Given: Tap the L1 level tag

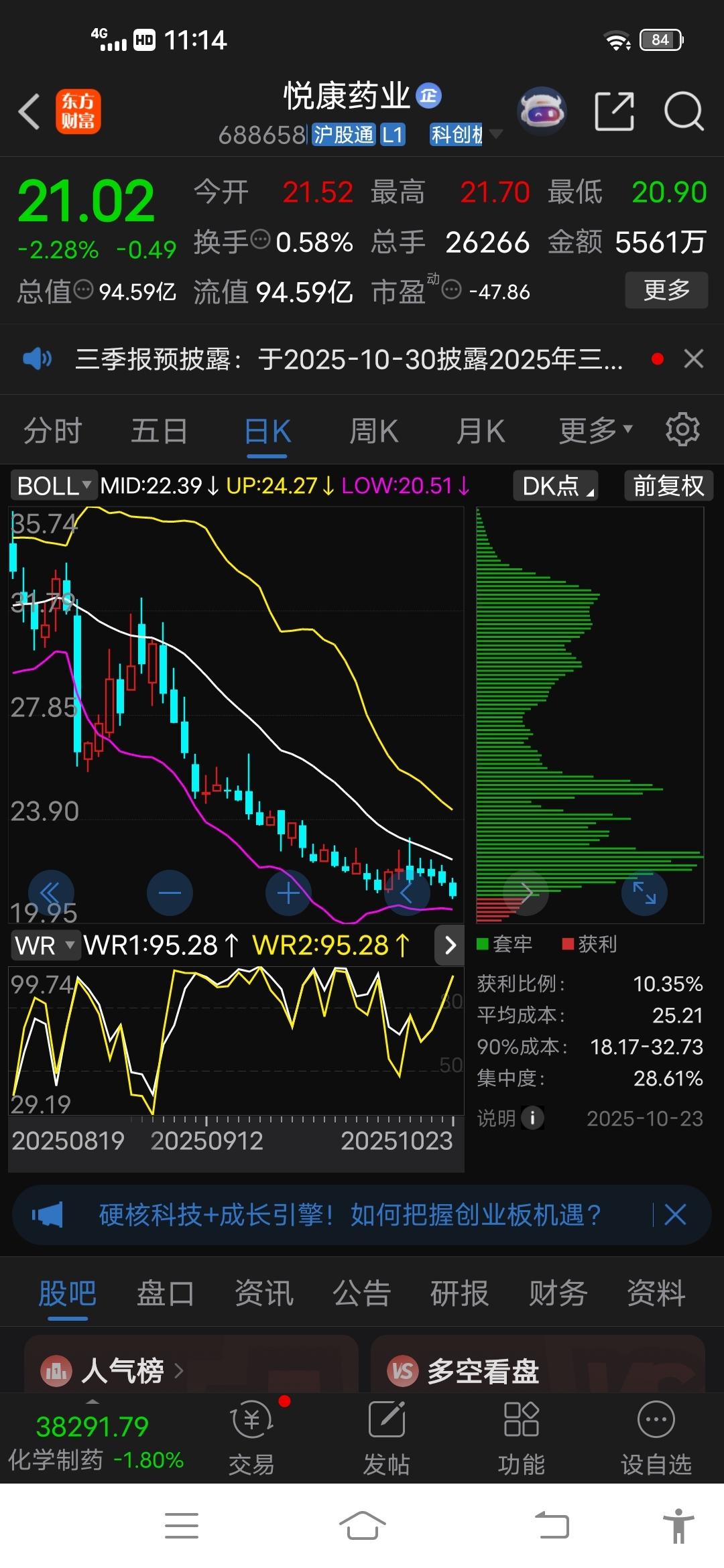Looking at the screenshot, I should point(393,135).
